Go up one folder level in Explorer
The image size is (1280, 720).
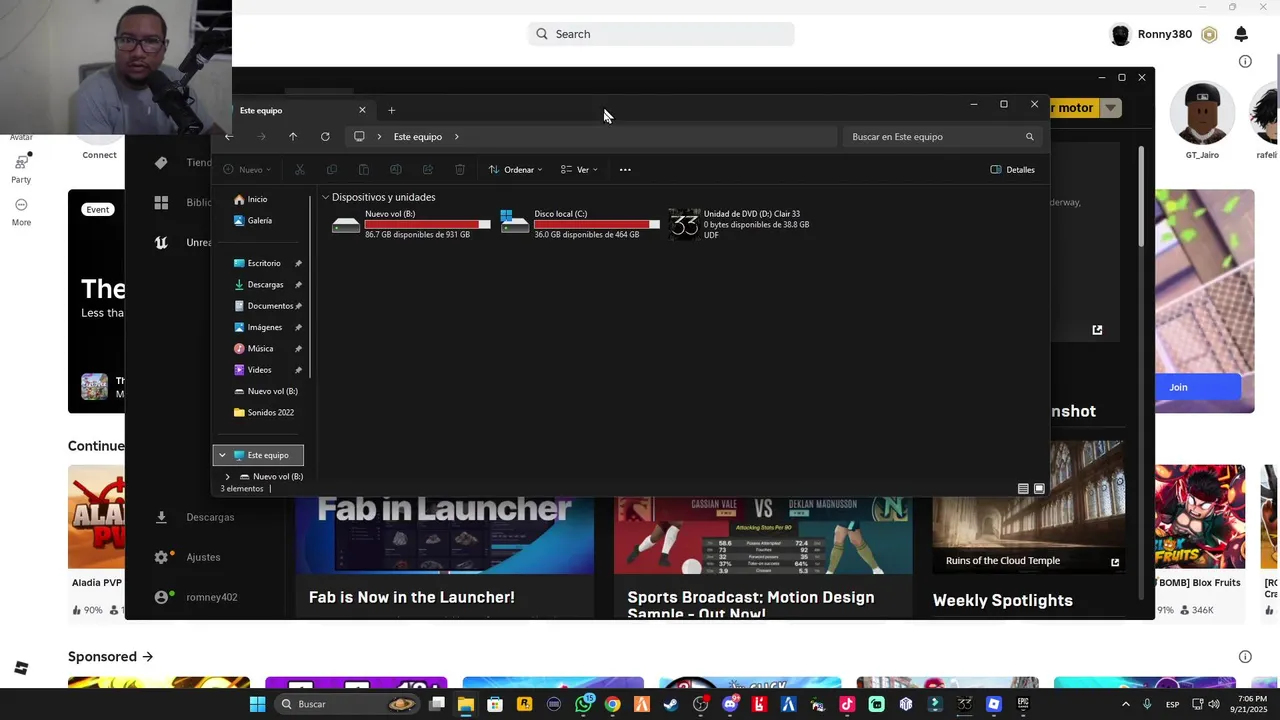click(x=293, y=137)
